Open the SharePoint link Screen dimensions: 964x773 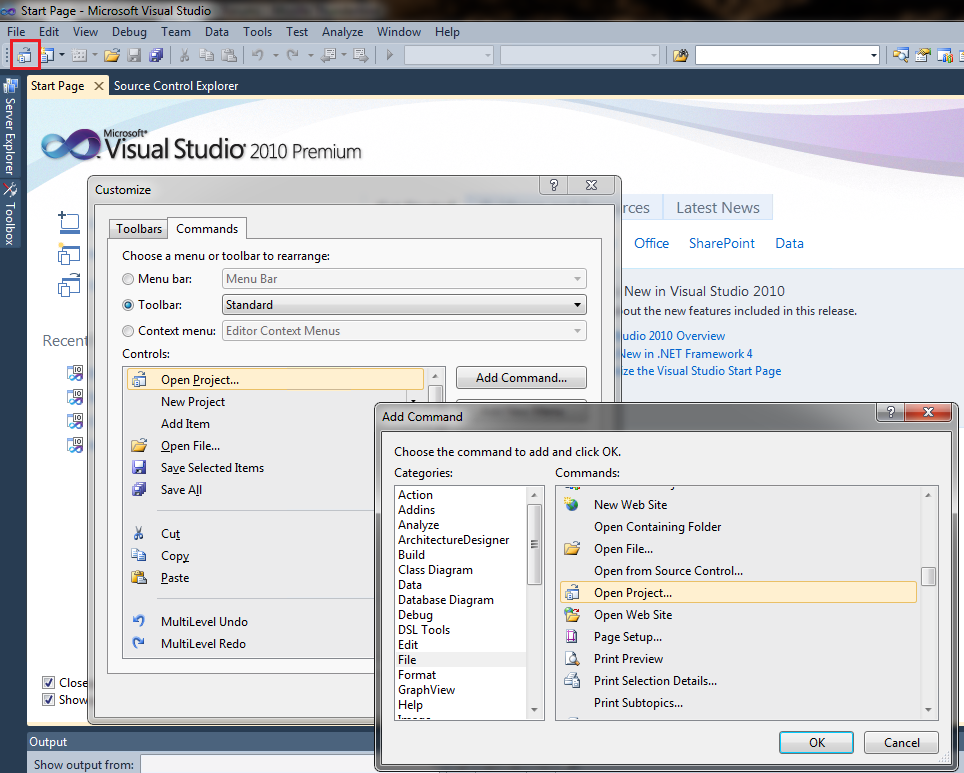[722, 244]
